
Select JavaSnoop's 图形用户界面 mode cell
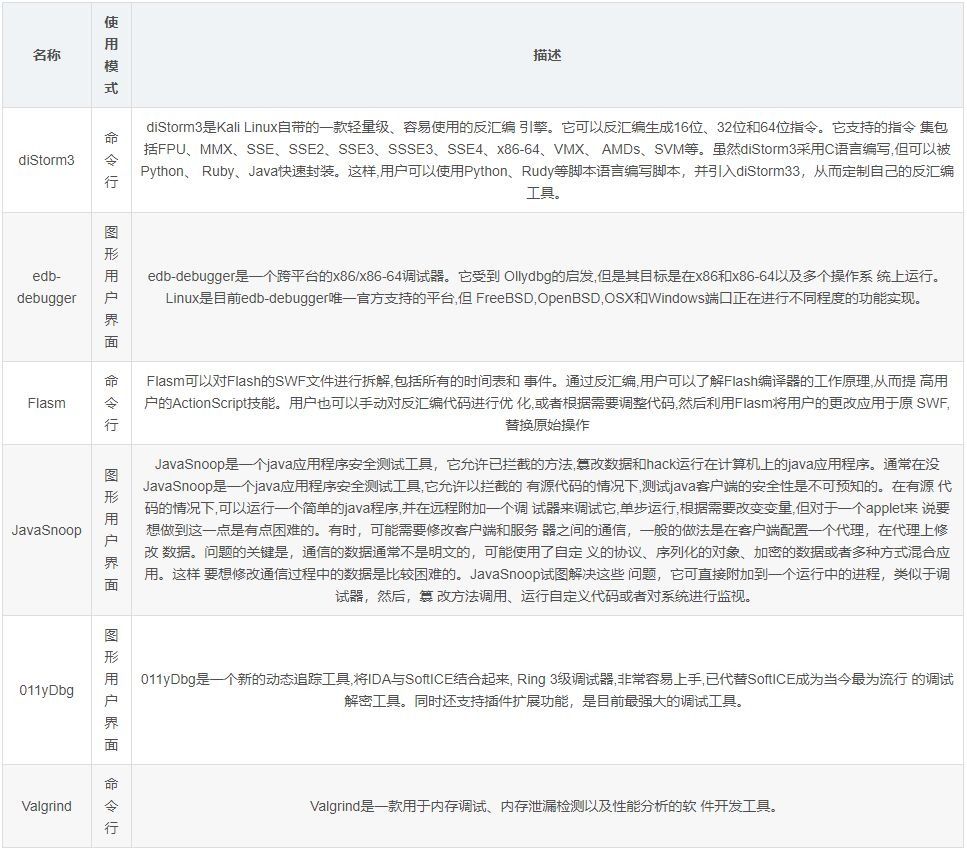109,530
